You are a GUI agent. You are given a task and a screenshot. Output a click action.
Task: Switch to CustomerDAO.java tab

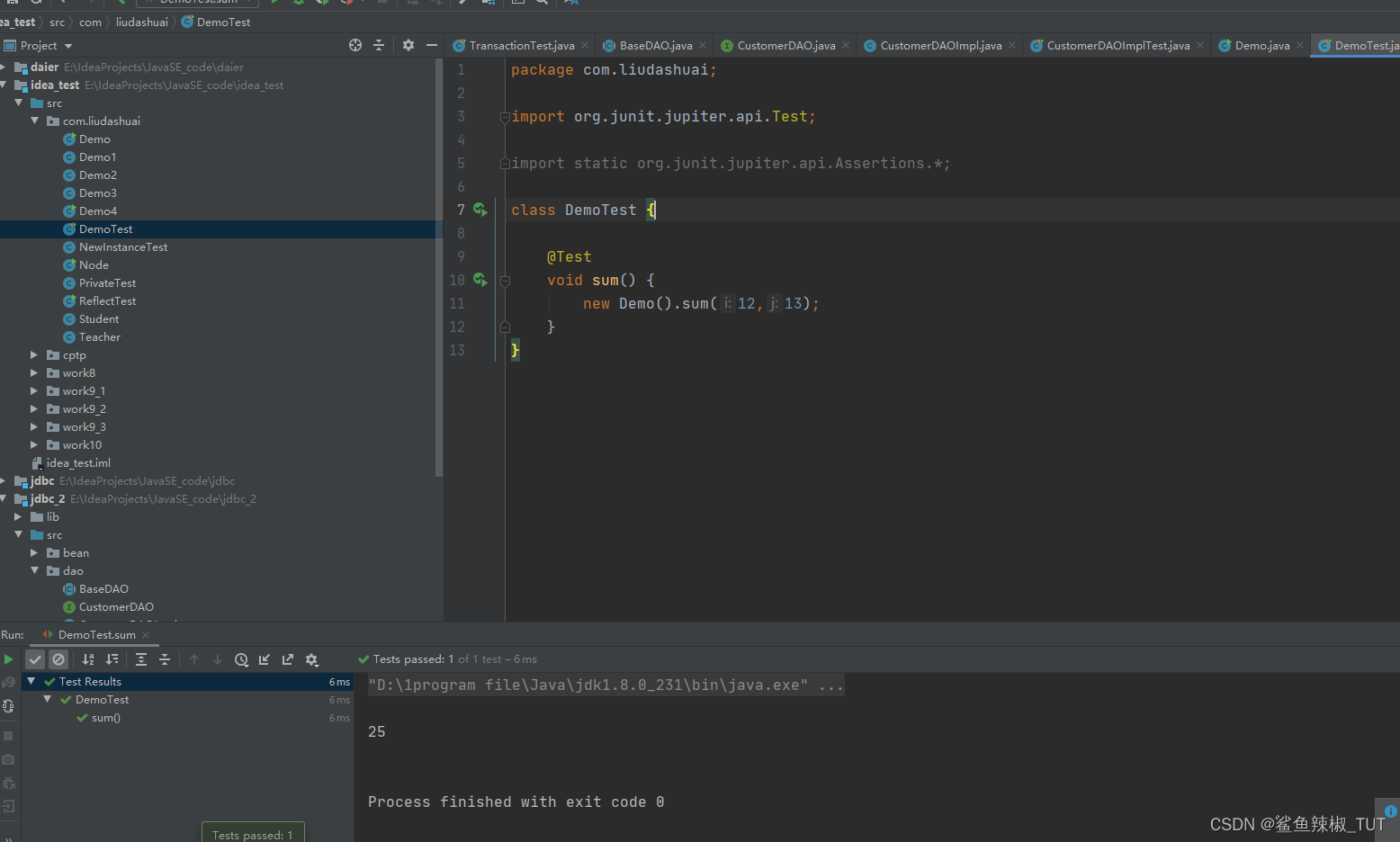tap(786, 45)
